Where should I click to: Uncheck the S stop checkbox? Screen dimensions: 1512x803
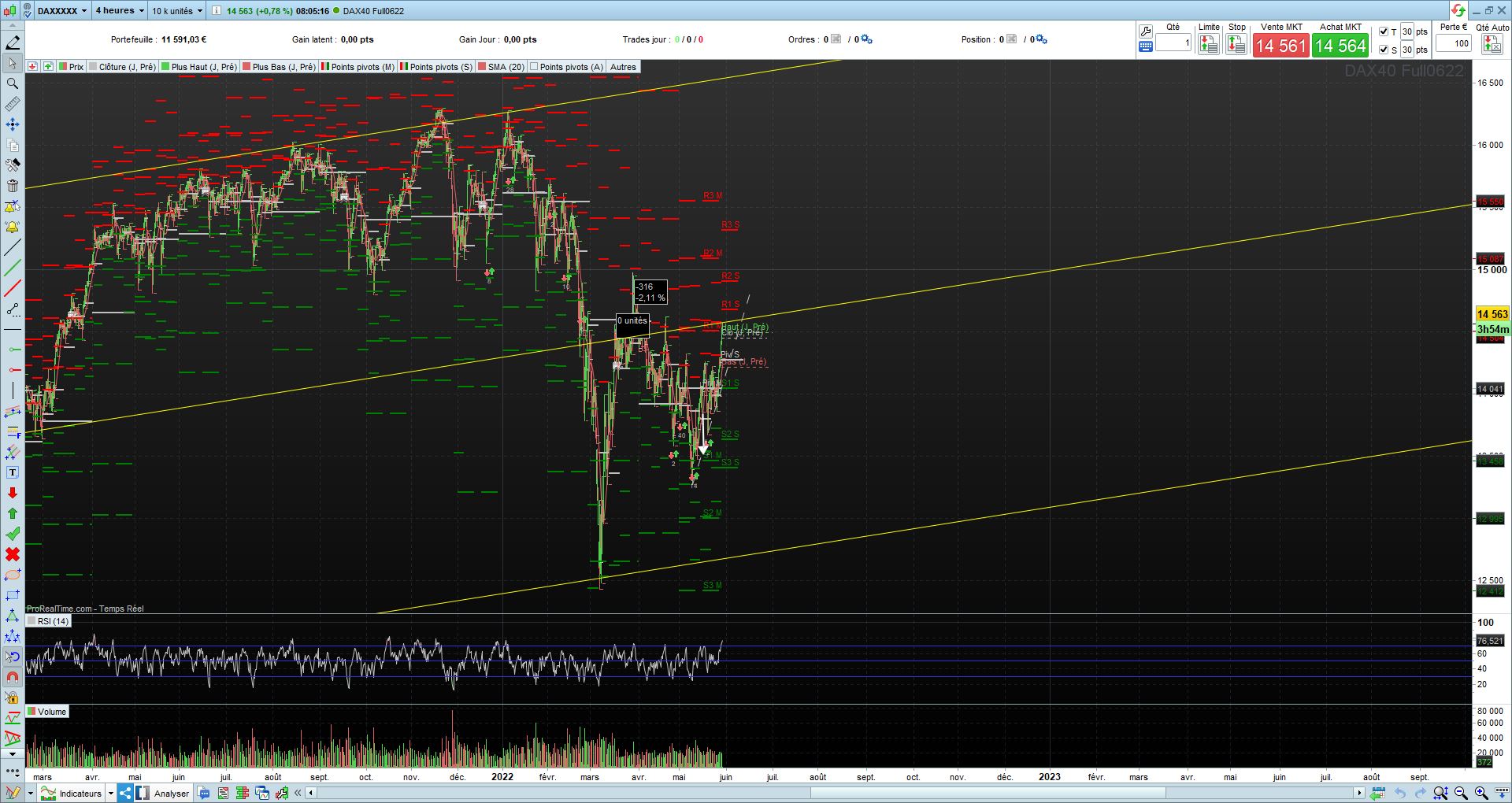click(1384, 50)
